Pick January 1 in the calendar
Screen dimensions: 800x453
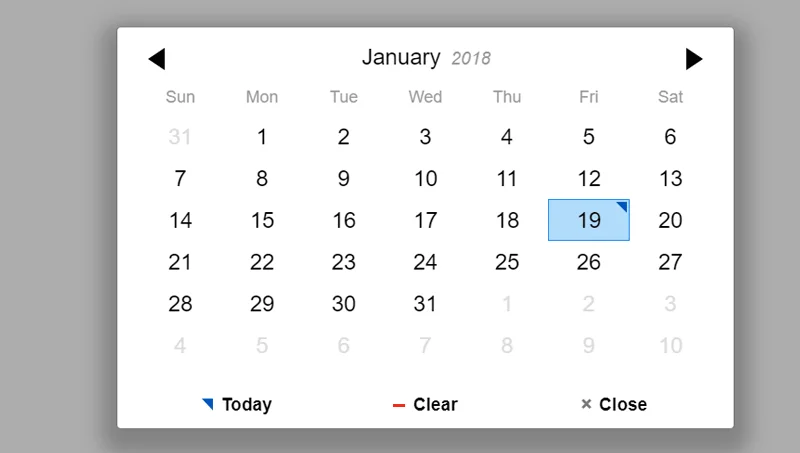(262, 137)
